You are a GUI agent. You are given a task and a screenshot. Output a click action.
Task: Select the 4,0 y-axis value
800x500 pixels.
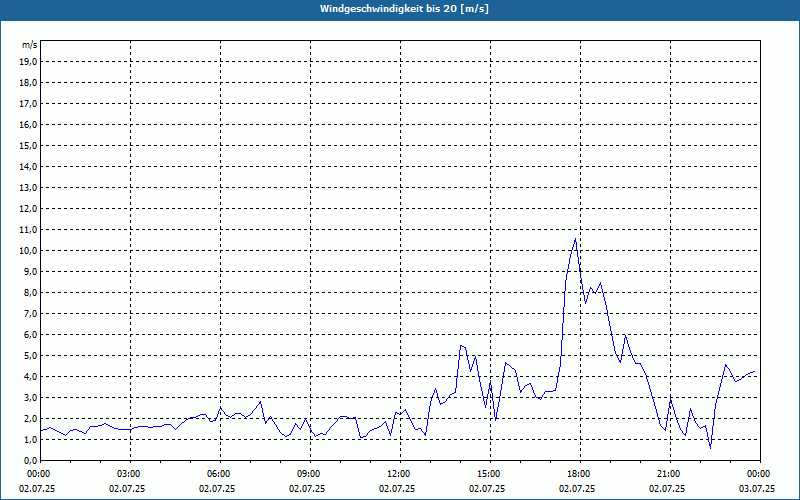point(30,377)
